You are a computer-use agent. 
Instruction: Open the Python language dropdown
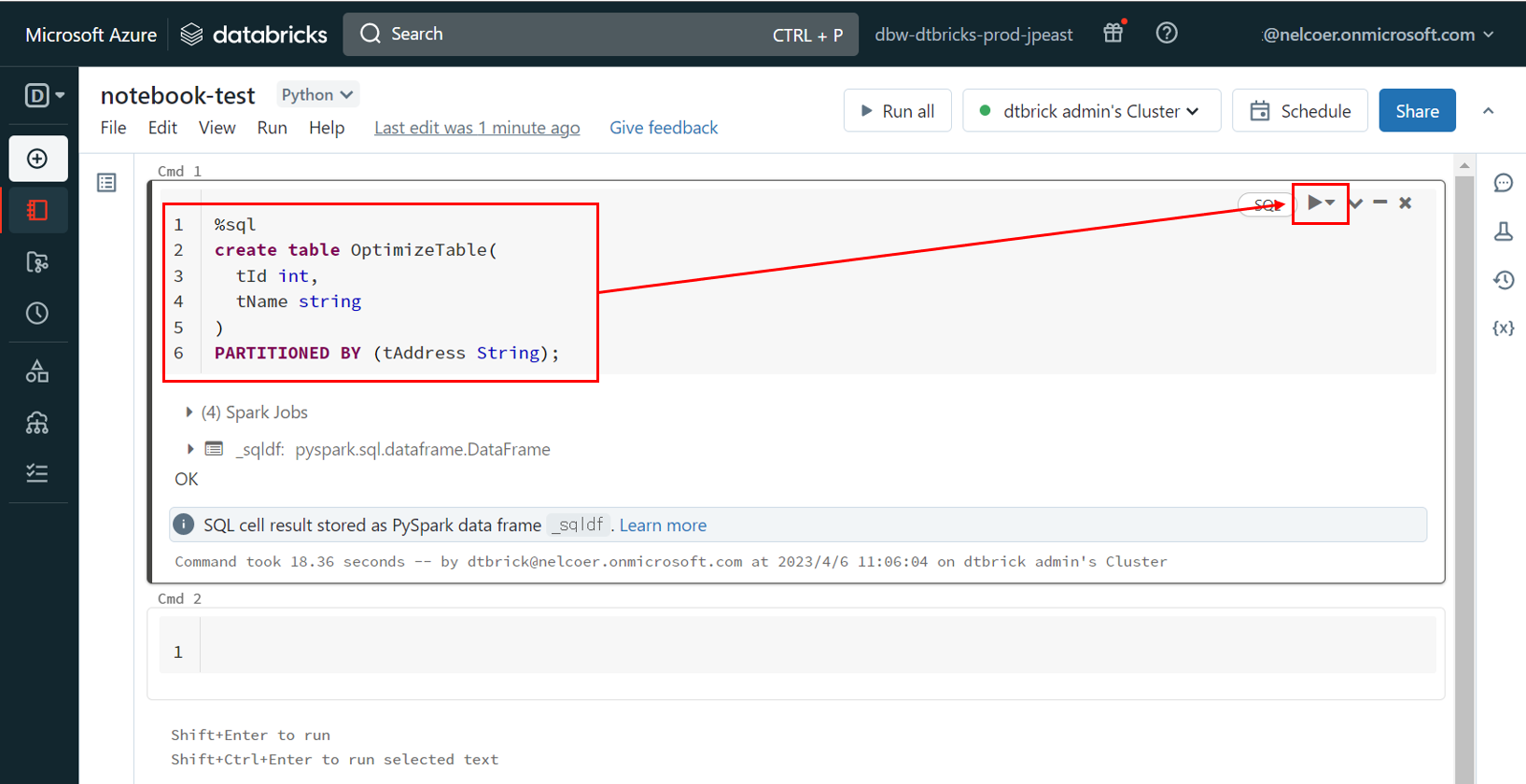pyautogui.click(x=316, y=94)
